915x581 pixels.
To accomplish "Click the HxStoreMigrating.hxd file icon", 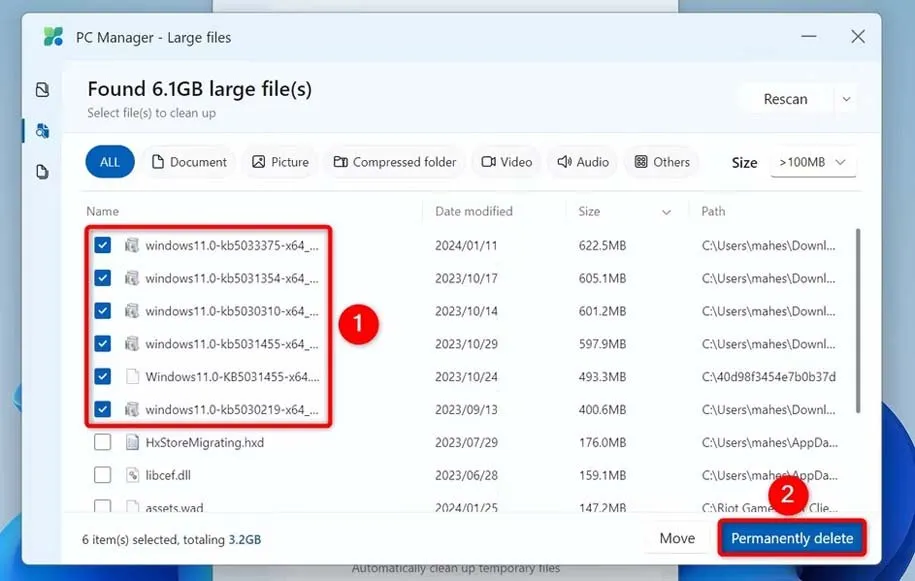I will (x=131, y=442).
